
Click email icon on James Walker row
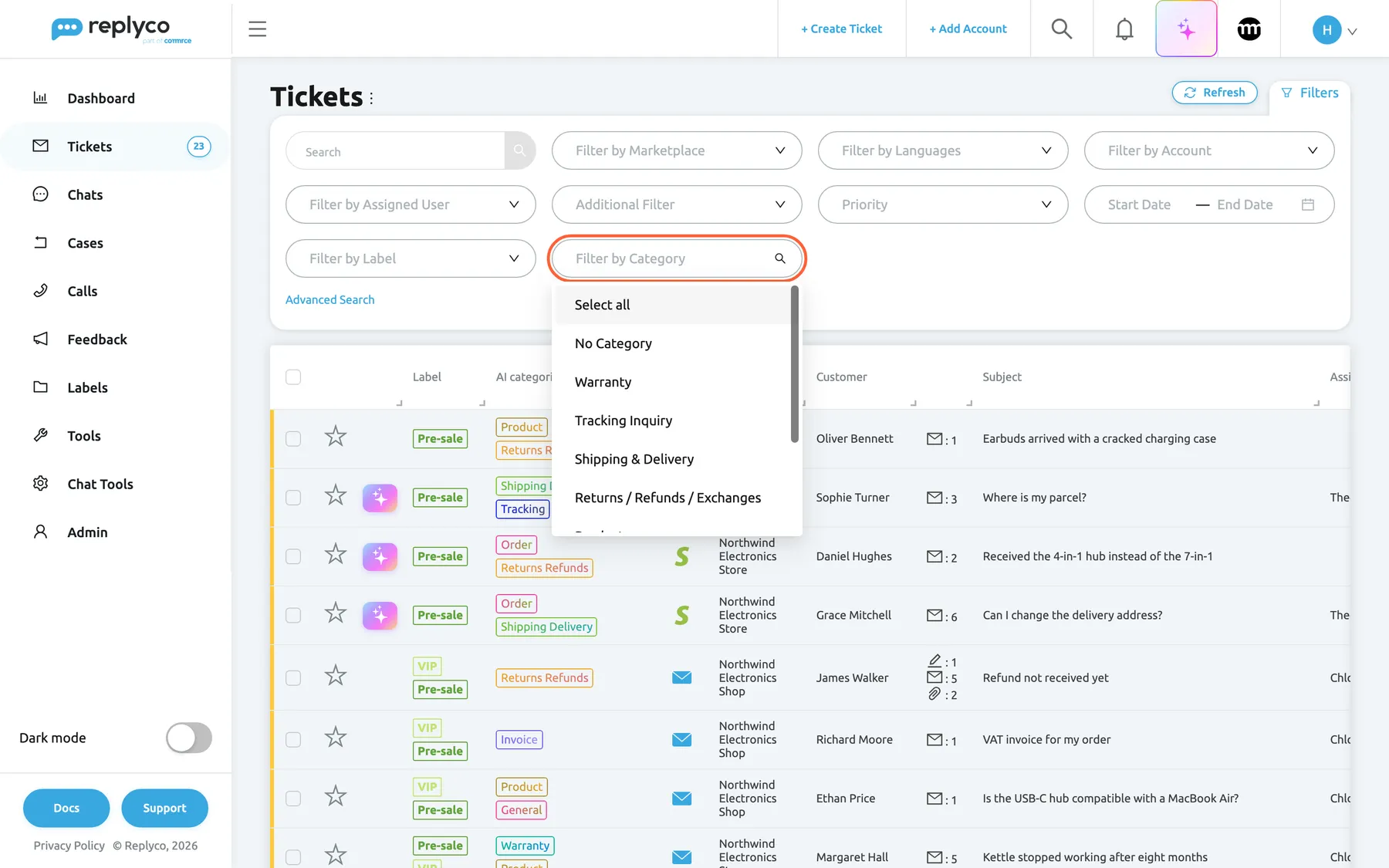681,677
